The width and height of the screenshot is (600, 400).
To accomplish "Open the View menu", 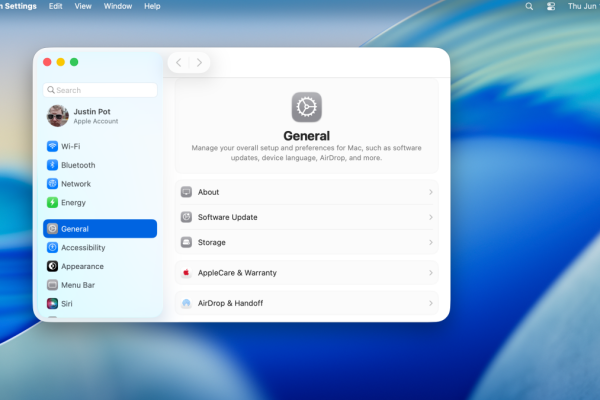I will tap(83, 7).
